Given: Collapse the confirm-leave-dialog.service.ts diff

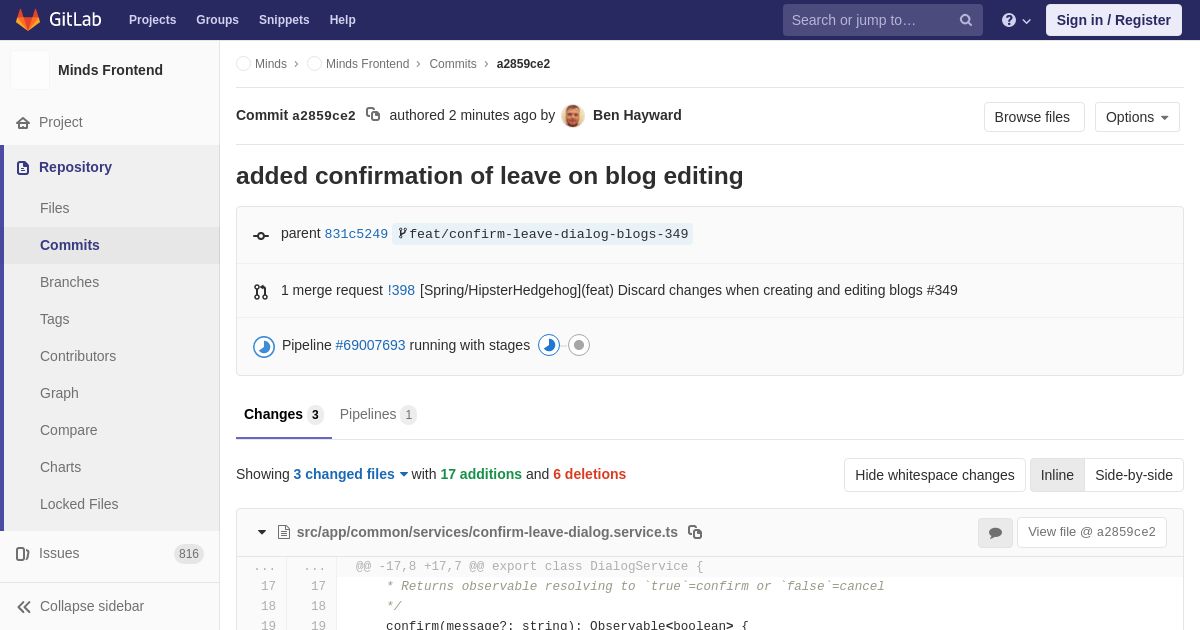Looking at the screenshot, I should click(x=262, y=532).
